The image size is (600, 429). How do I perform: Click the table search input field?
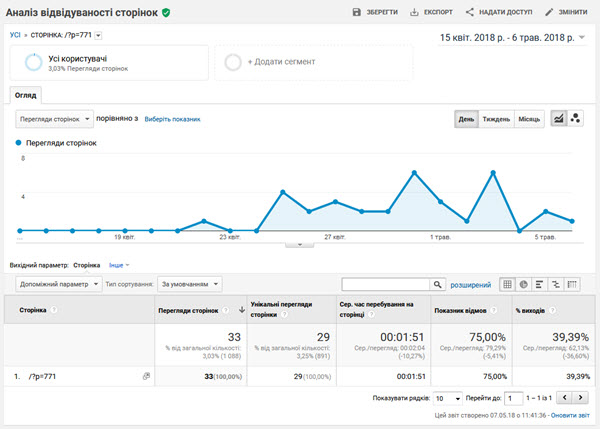(386, 284)
